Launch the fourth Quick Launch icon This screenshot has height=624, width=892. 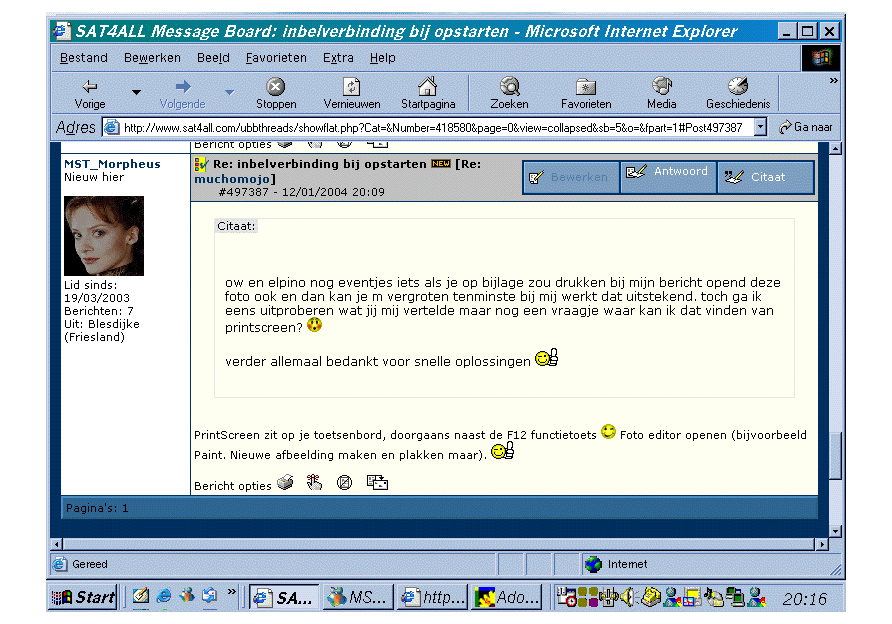[x=209, y=596]
